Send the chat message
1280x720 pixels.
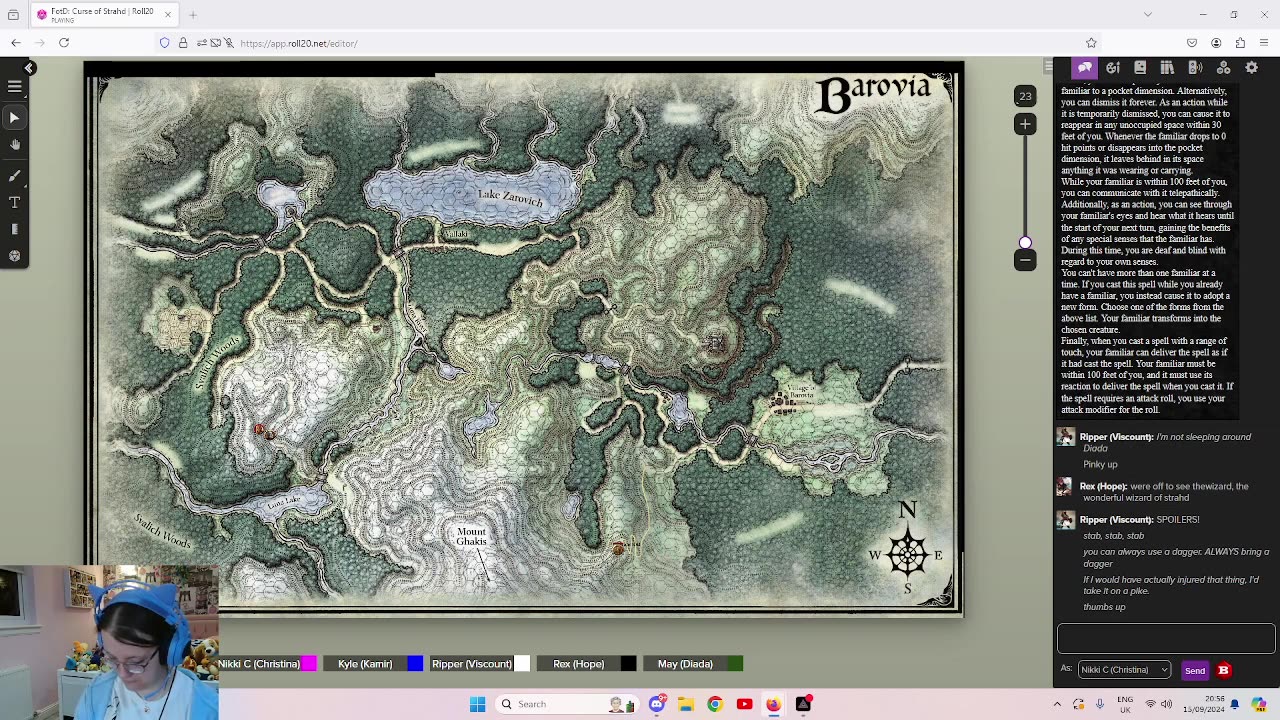(1194, 671)
